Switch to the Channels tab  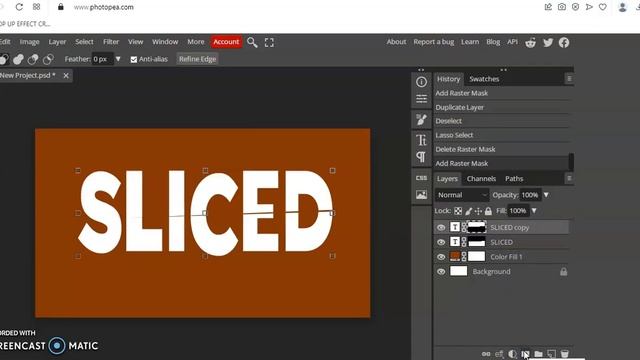(481, 179)
